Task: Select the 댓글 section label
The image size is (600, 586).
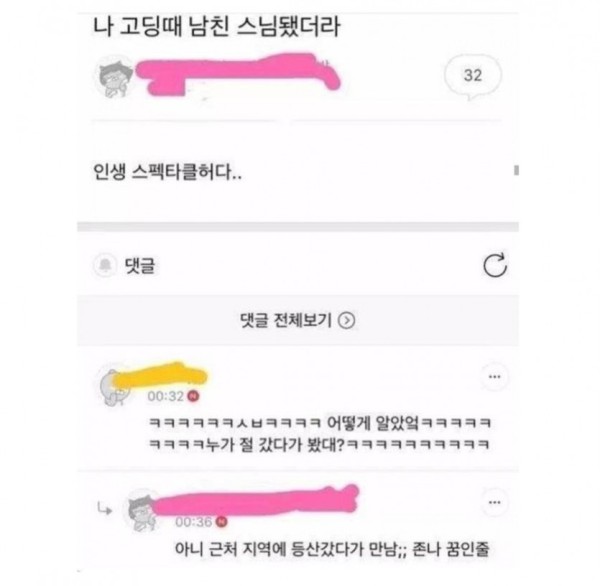Action: coord(140,266)
